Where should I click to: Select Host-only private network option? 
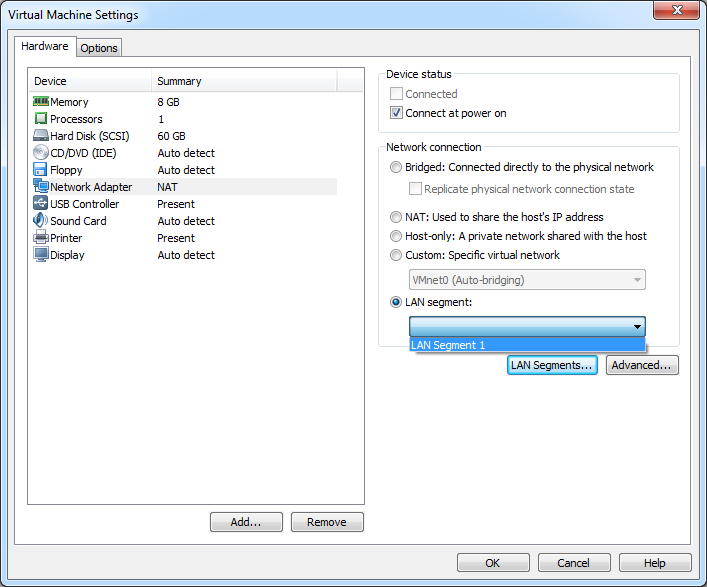(397, 236)
